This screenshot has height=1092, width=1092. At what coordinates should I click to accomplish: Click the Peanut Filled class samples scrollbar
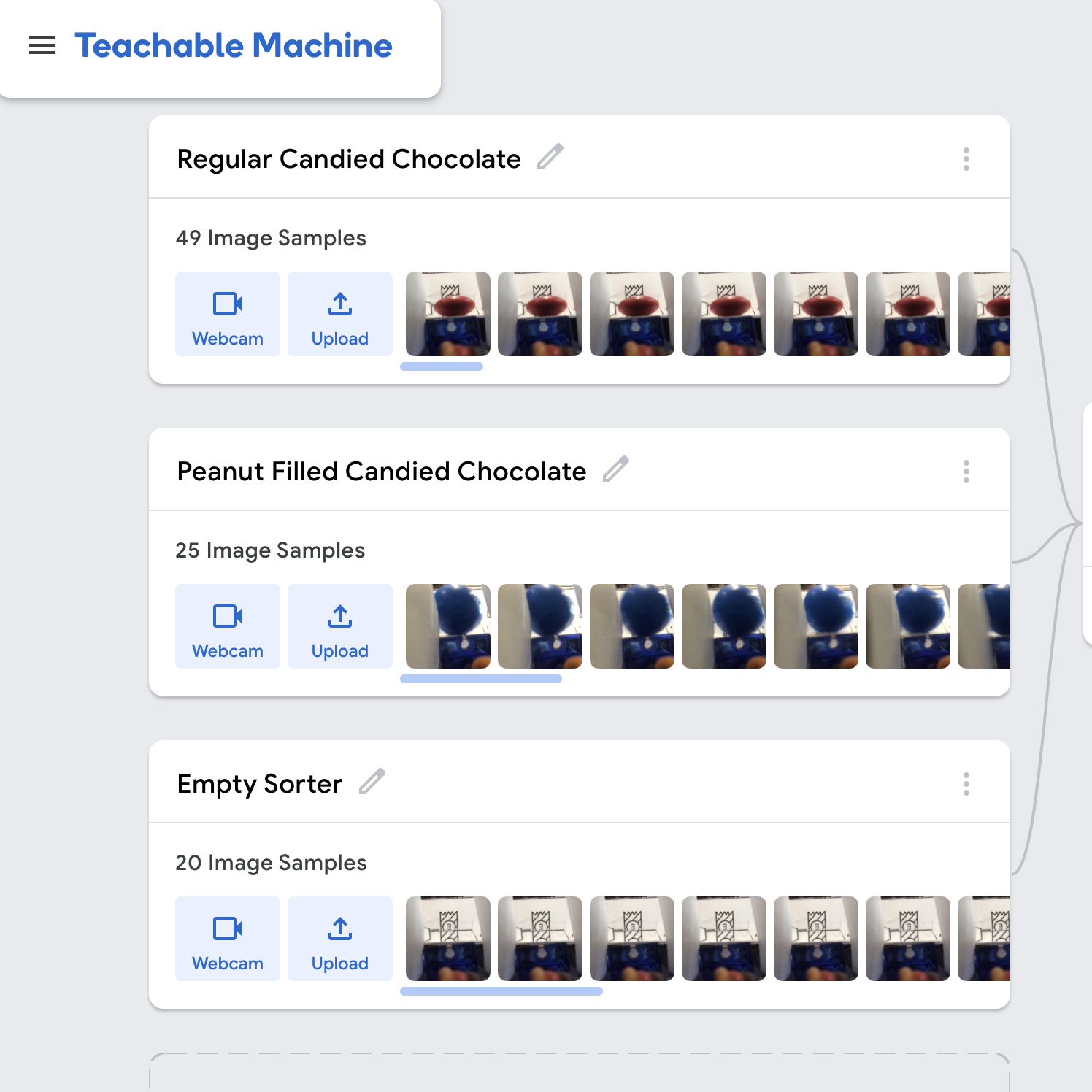click(481, 679)
